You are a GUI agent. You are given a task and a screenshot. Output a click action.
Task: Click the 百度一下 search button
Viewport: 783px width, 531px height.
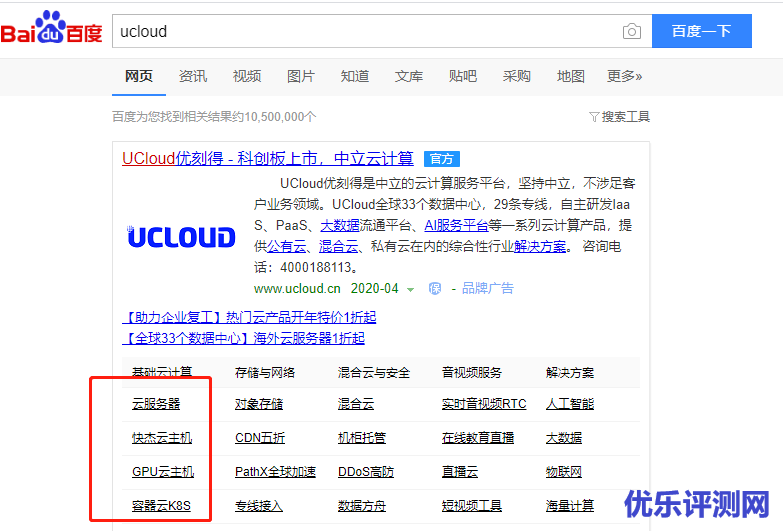point(702,31)
